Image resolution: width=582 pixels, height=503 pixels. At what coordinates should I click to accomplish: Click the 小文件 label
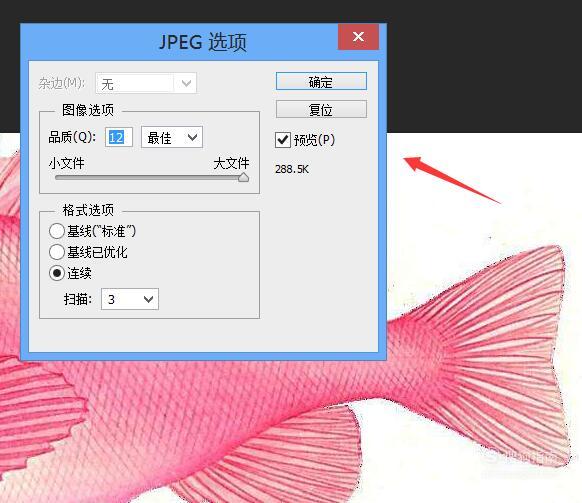point(67,163)
